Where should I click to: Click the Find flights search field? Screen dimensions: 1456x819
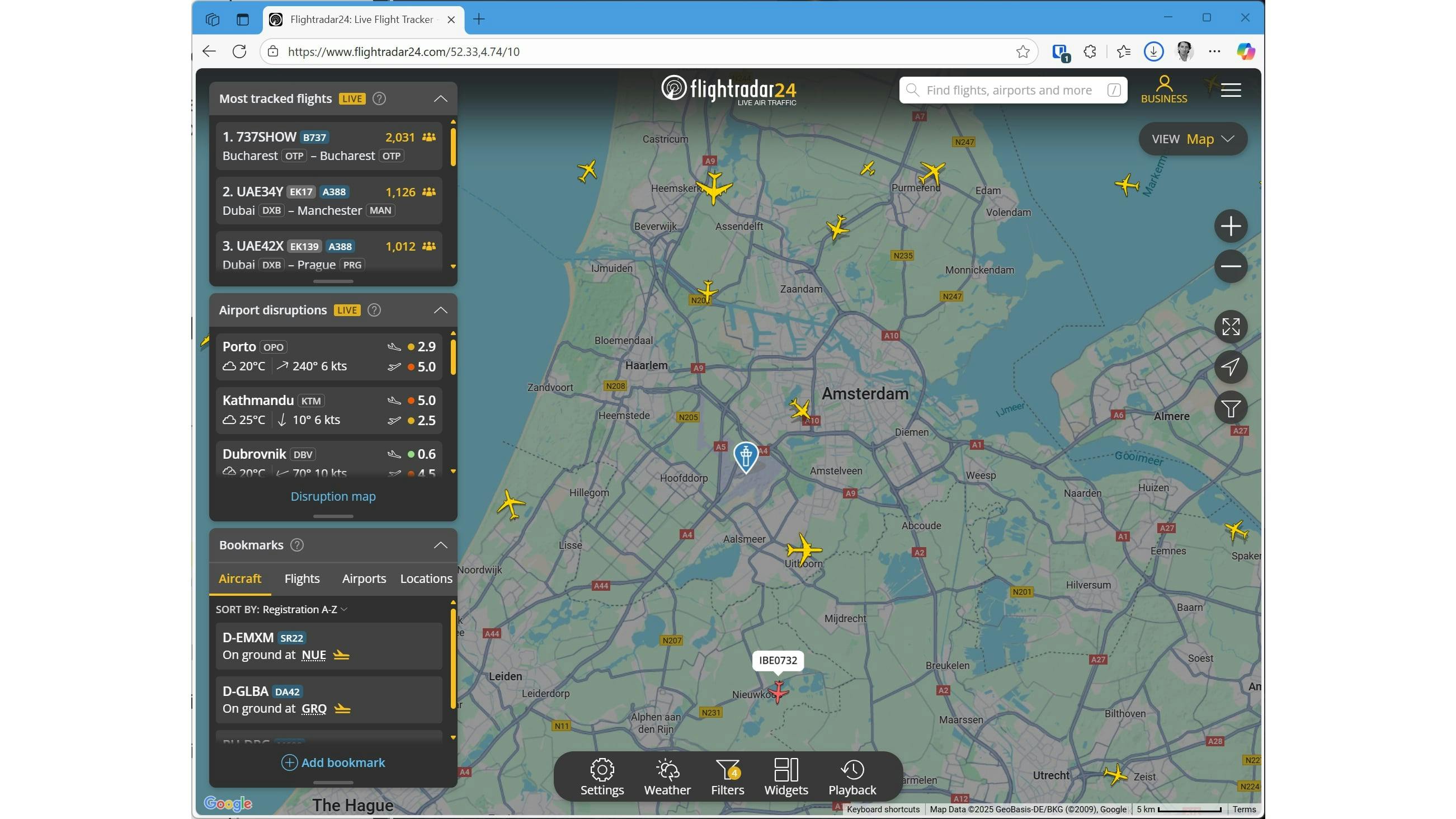coord(1009,91)
